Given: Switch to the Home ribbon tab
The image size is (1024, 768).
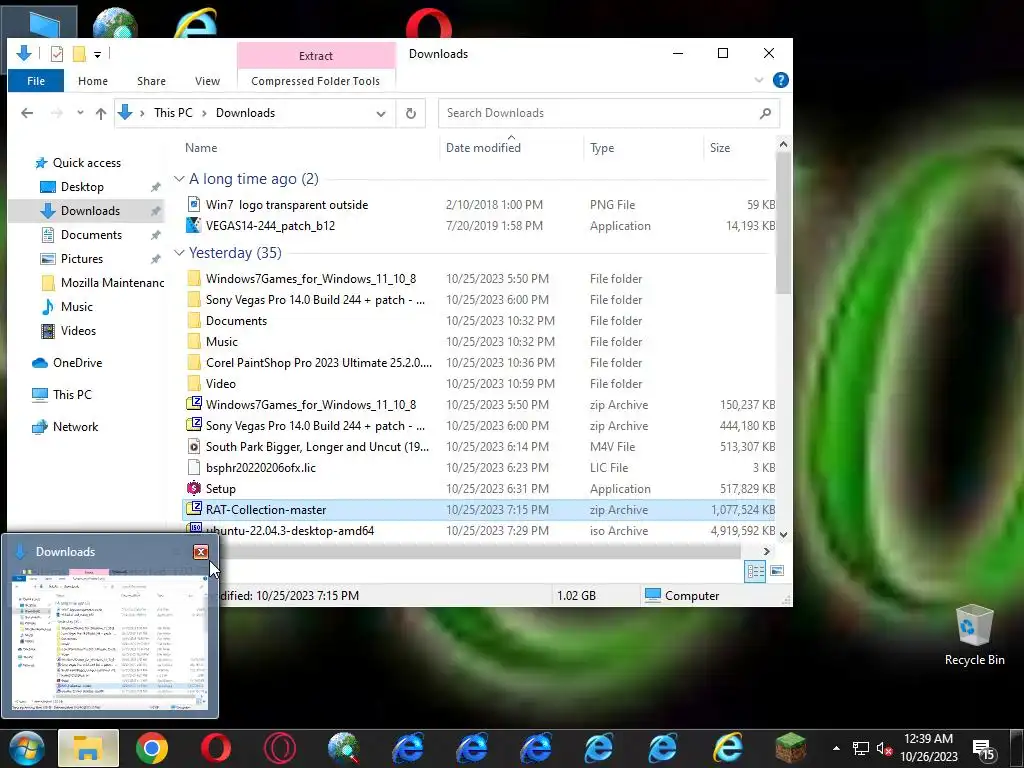Looking at the screenshot, I should (93, 81).
